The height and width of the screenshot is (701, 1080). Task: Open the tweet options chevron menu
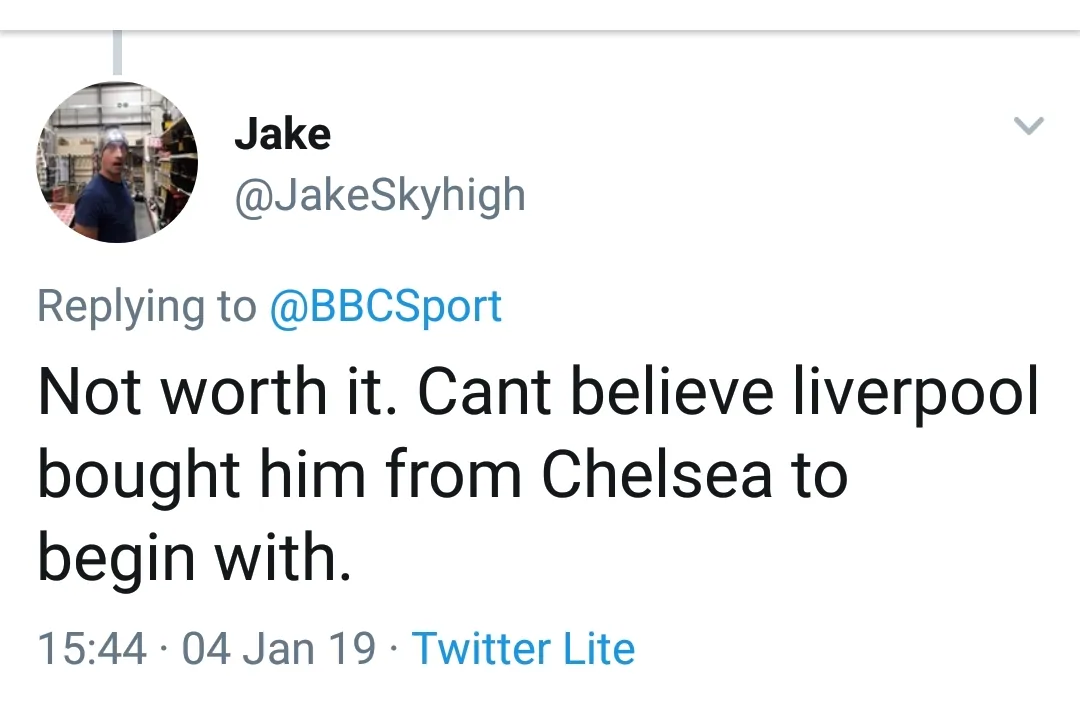pos(1028,126)
